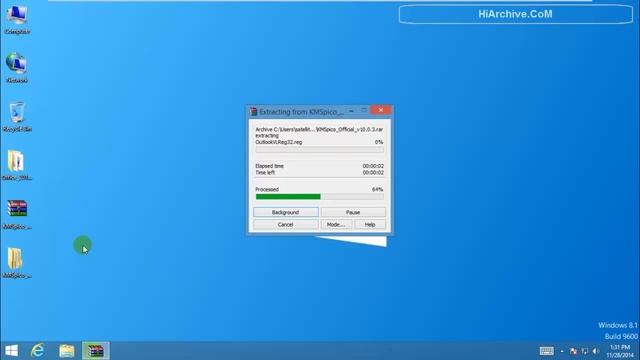Open the Network desktop icon

17,67
